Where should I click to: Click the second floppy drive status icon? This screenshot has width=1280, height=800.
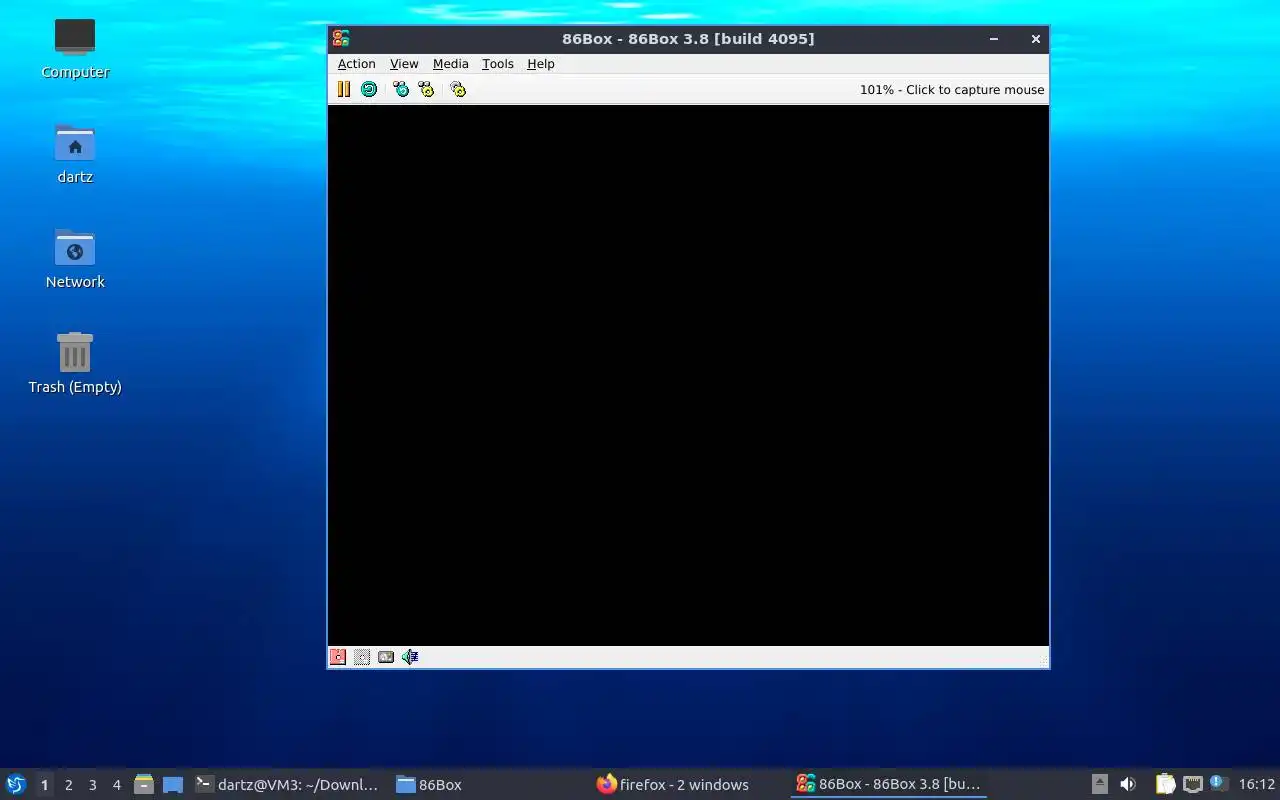tap(362, 657)
